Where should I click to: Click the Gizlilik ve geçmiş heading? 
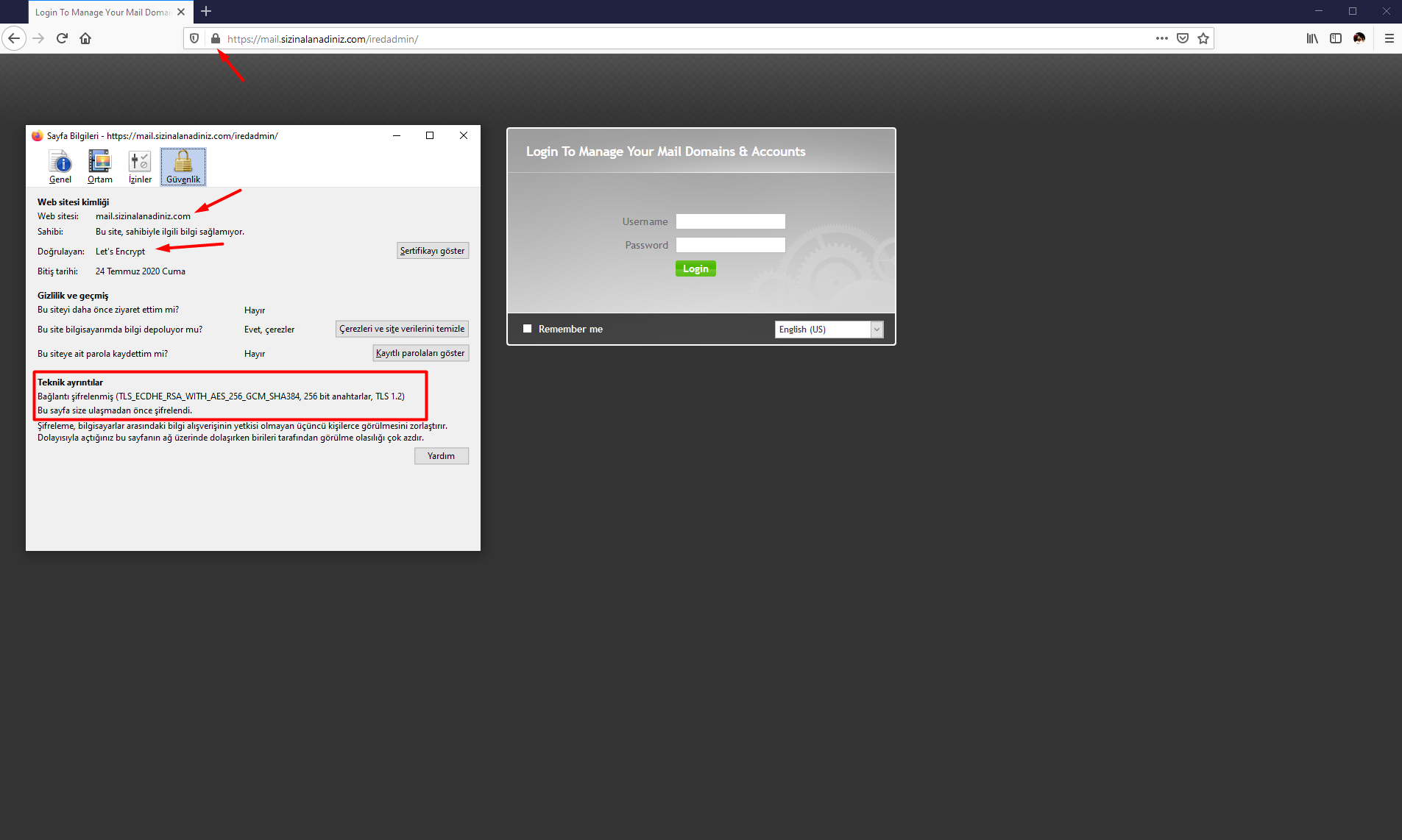pyautogui.click(x=73, y=296)
